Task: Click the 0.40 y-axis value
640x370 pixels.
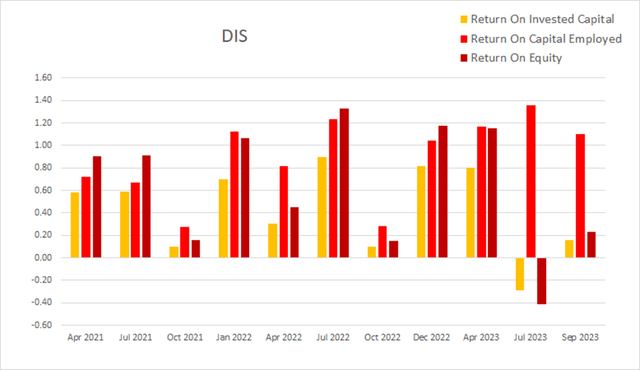Action: point(43,213)
